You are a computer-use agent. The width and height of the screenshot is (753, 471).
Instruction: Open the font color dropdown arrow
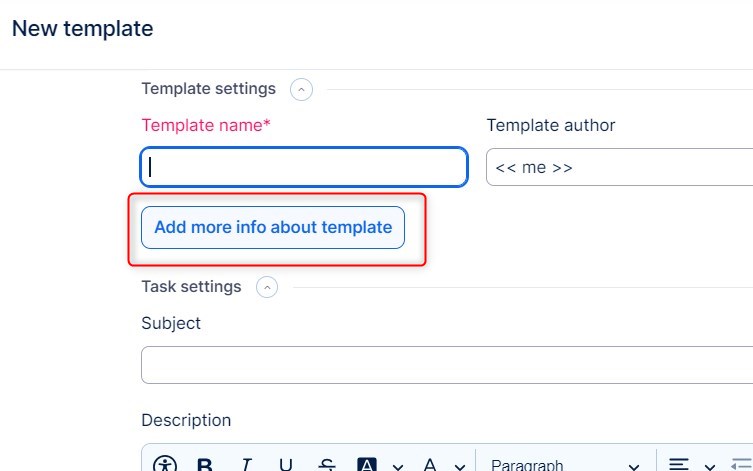(x=459, y=466)
